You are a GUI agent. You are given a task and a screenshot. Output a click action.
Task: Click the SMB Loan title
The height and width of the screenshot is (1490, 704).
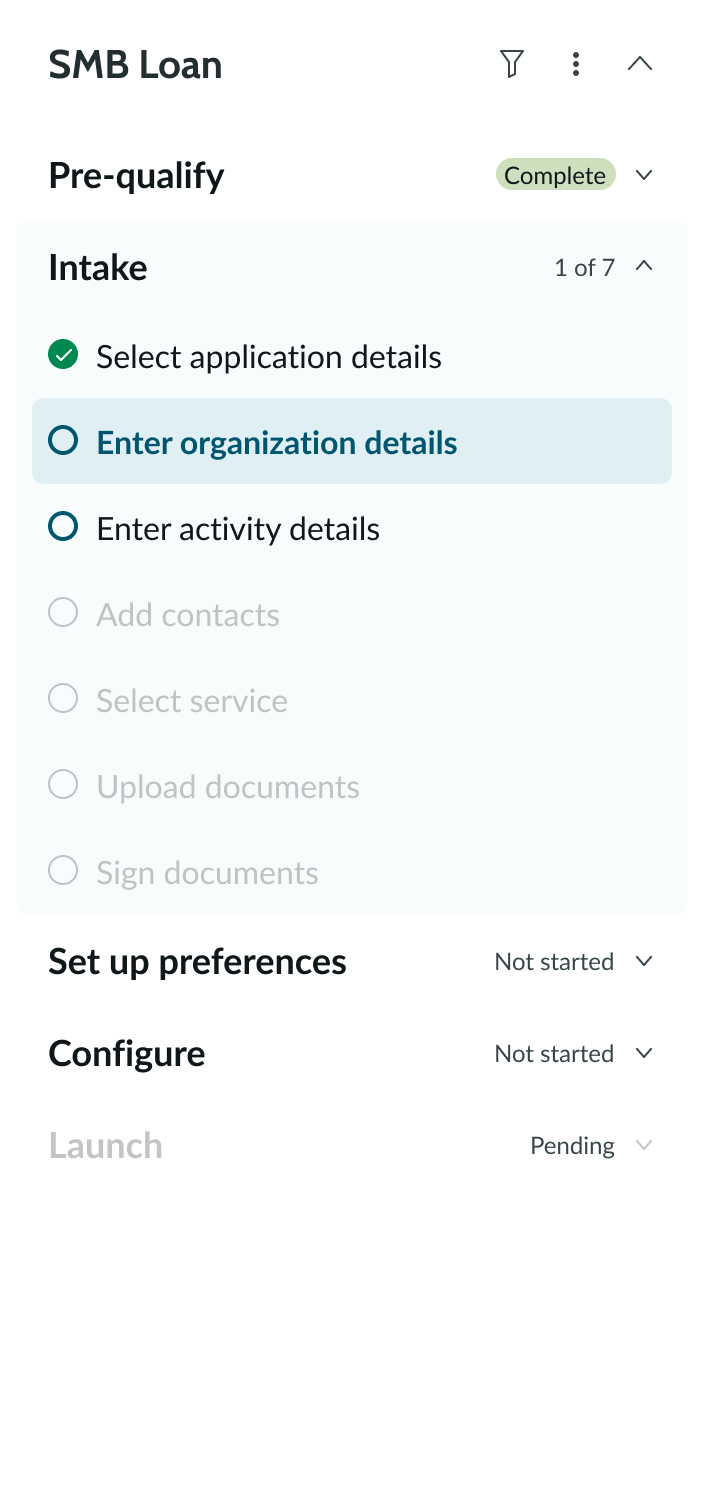135,64
